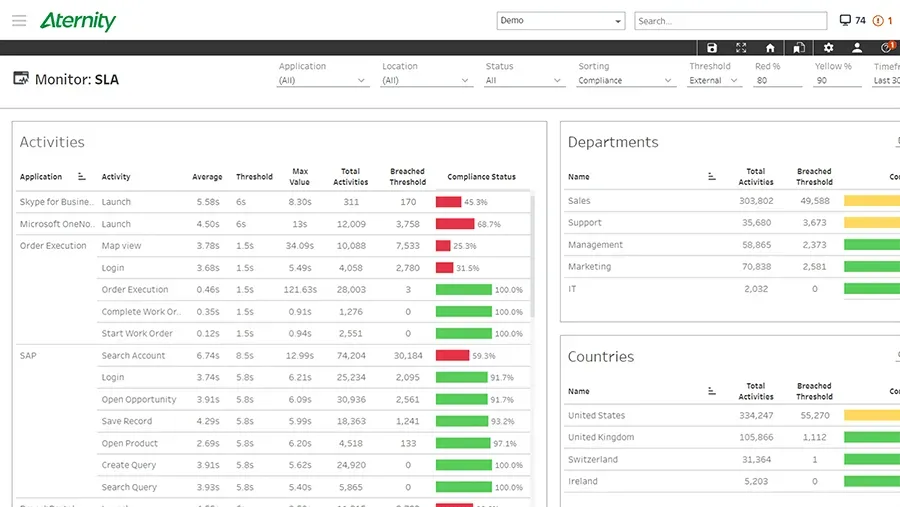Expand the Location filter dropdown
This screenshot has width=900, height=507.
tap(425, 80)
